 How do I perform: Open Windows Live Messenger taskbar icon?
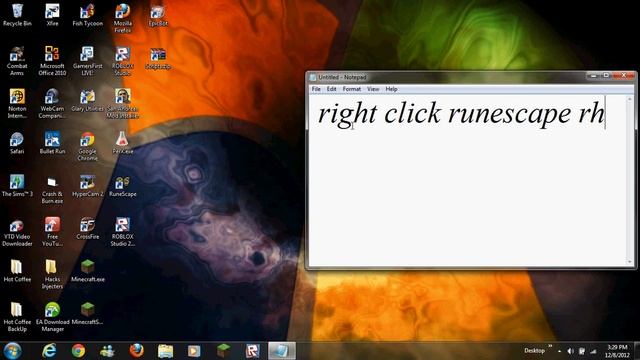[107, 351]
